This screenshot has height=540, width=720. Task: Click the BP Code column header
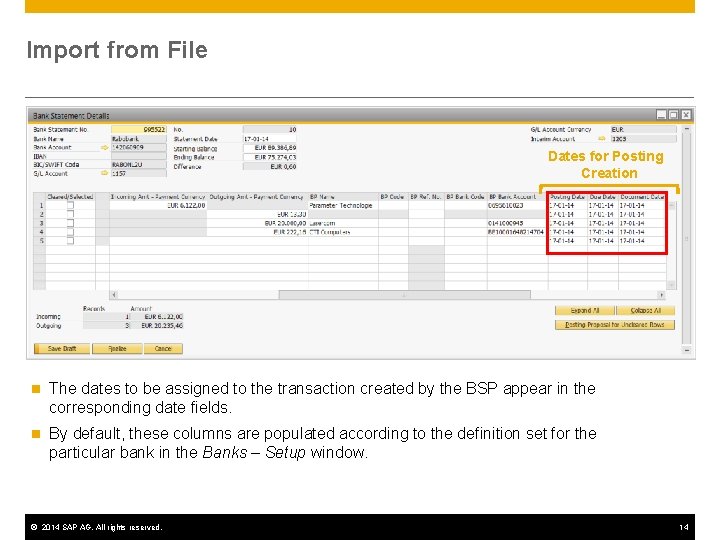393,197
